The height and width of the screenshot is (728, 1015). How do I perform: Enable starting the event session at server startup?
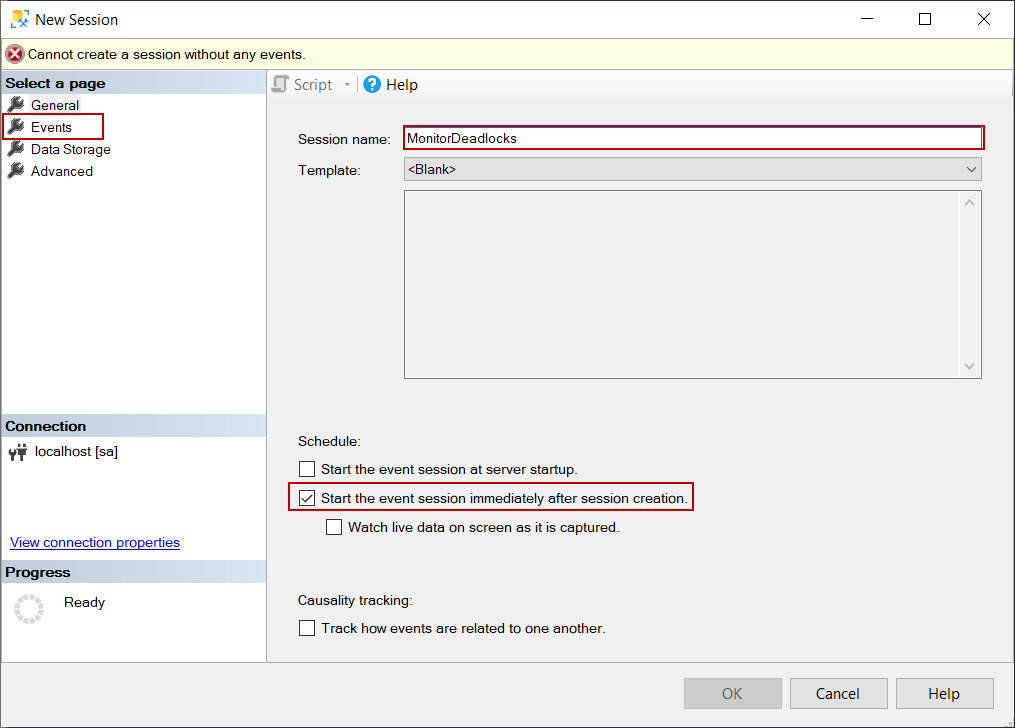(306, 469)
